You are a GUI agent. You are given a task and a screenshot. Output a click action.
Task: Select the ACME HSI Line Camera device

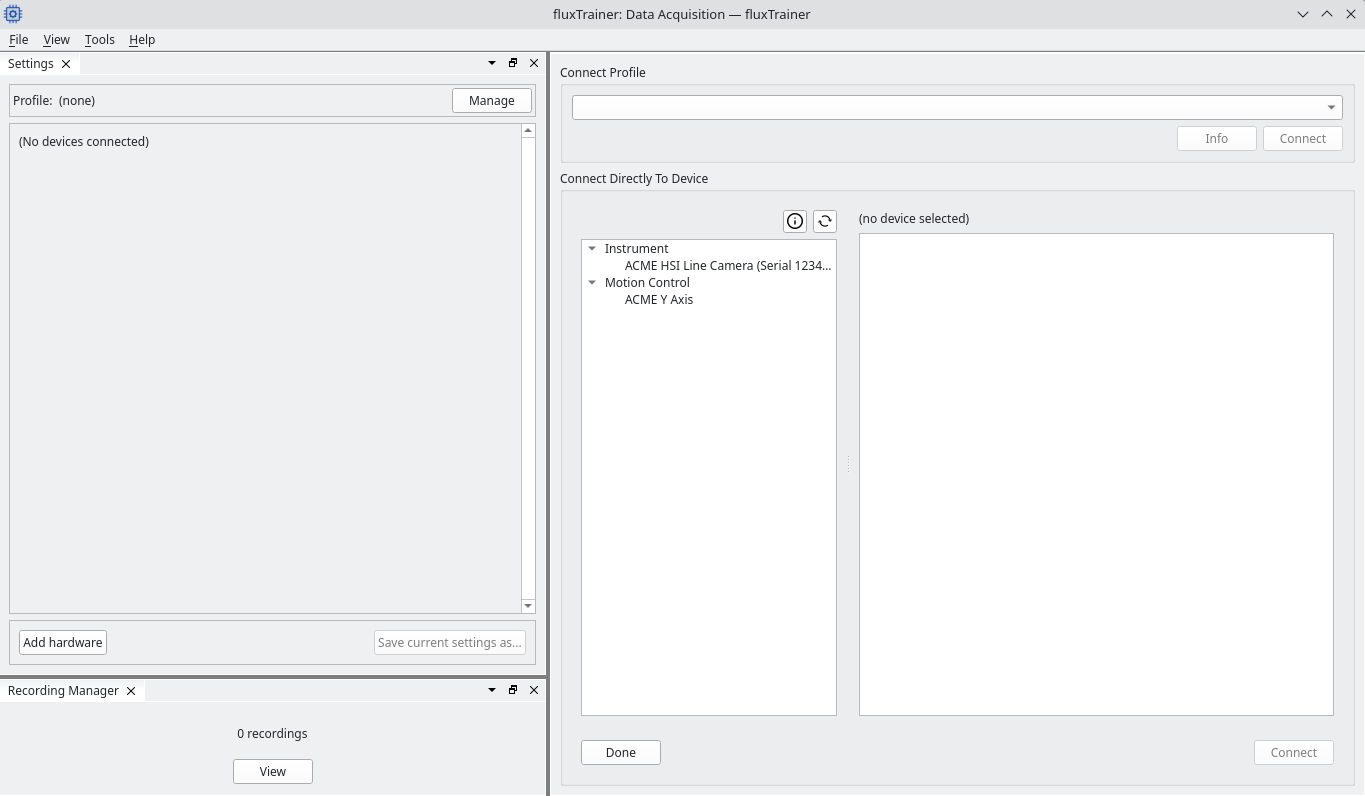coord(728,266)
